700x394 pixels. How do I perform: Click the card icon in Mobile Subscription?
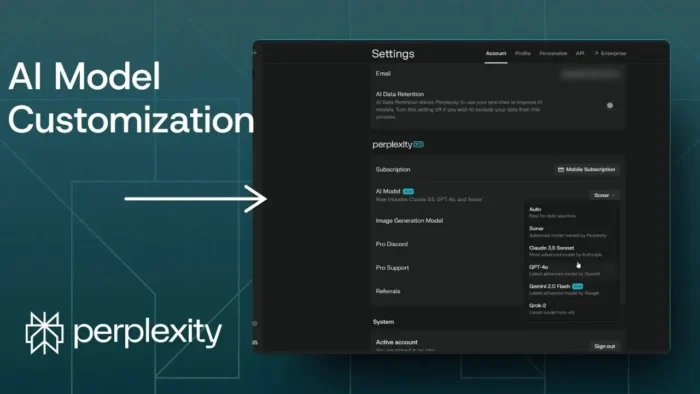[x=561, y=170]
